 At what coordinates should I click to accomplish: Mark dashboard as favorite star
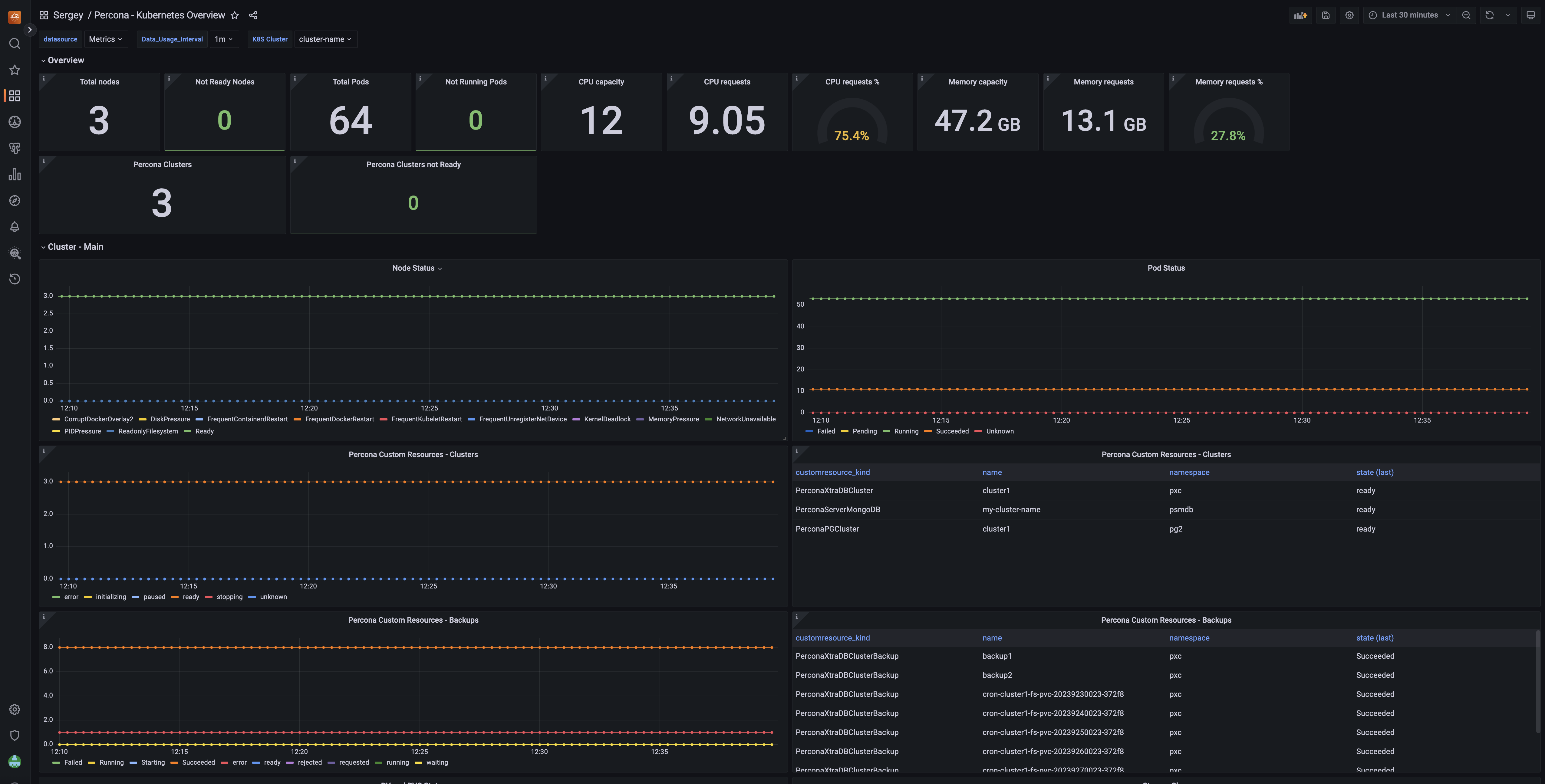pyautogui.click(x=235, y=16)
